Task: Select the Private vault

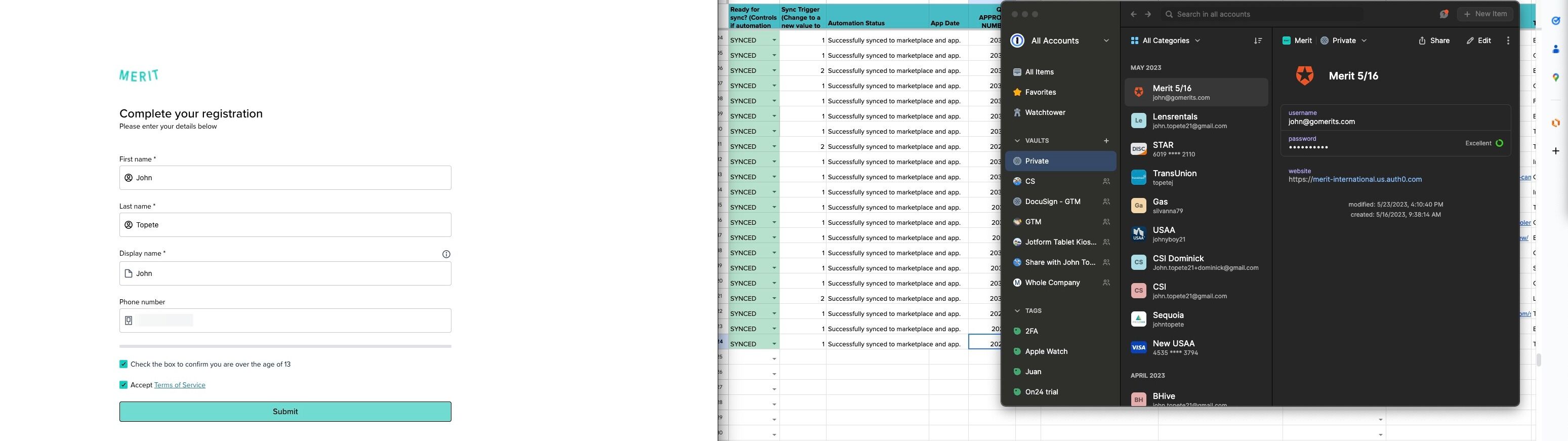Action: pyautogui.click(x=1061, y=162)
